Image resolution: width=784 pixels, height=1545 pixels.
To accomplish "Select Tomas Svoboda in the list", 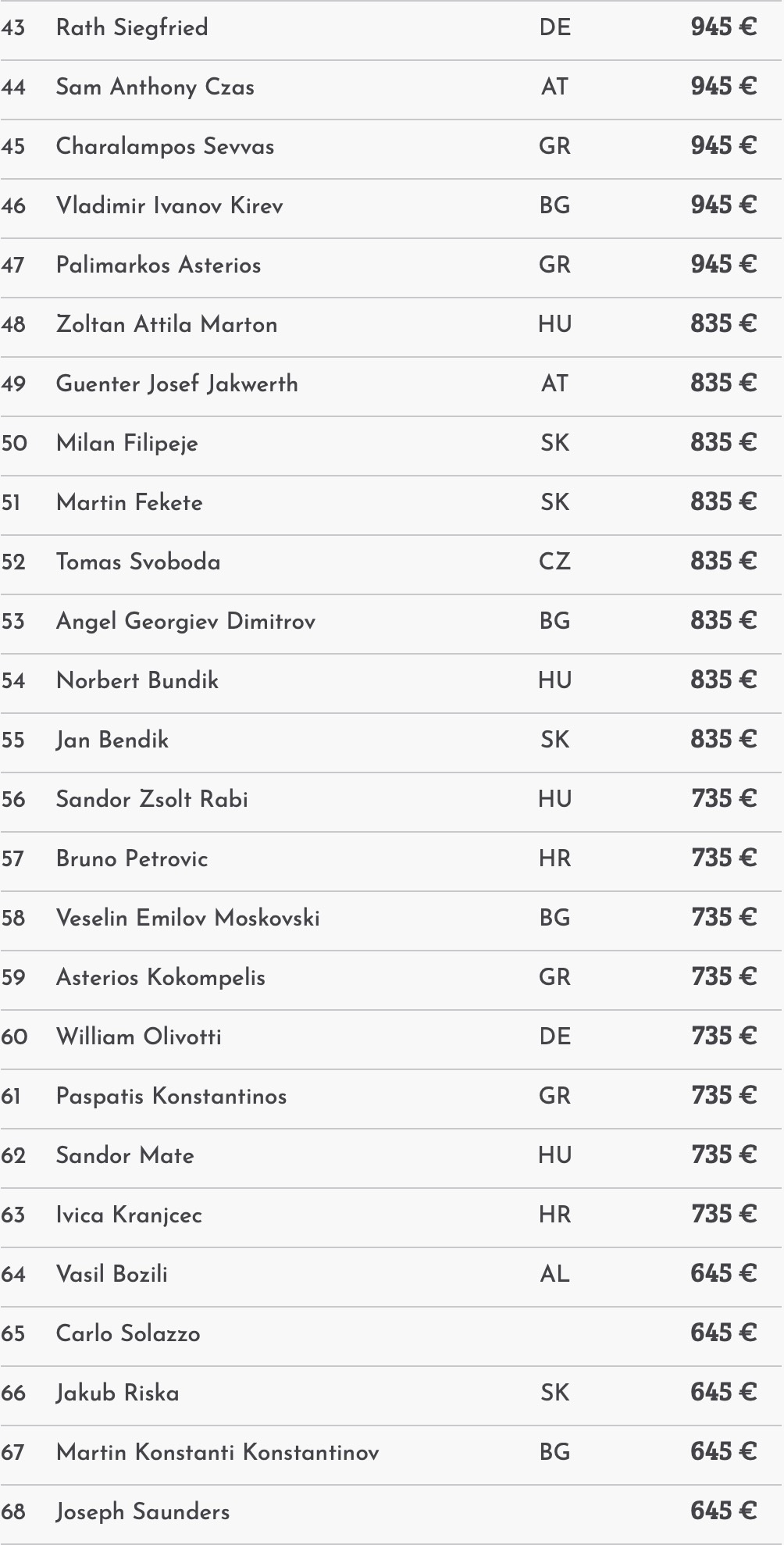I will [138, 562].
